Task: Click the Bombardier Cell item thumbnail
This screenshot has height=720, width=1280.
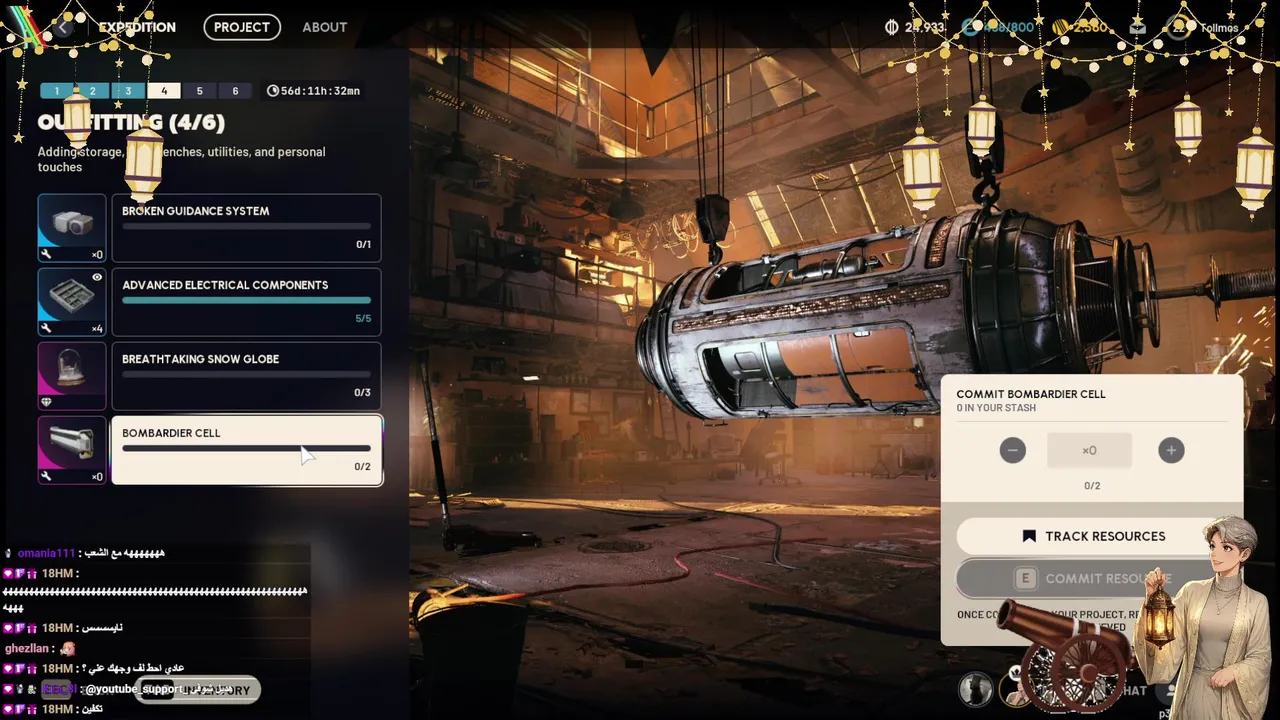Action: pos(72,450)
